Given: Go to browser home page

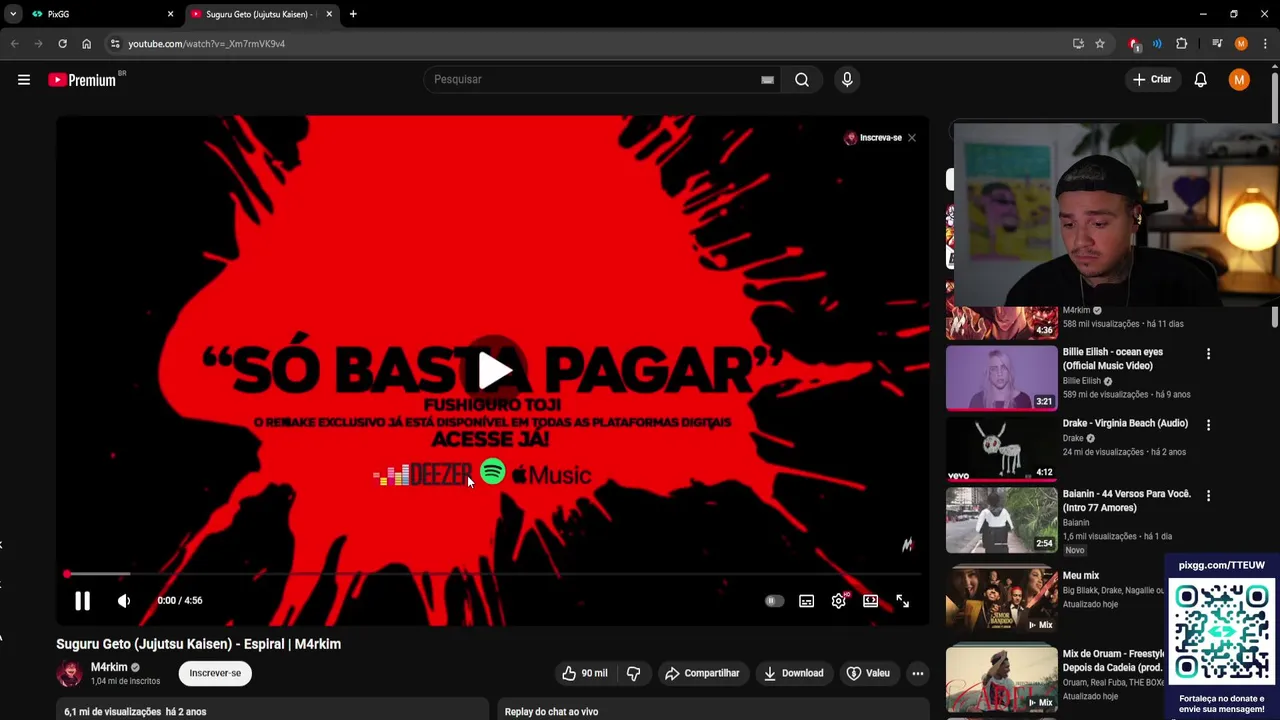Looking at the screenshot, I should coord(86,44).
